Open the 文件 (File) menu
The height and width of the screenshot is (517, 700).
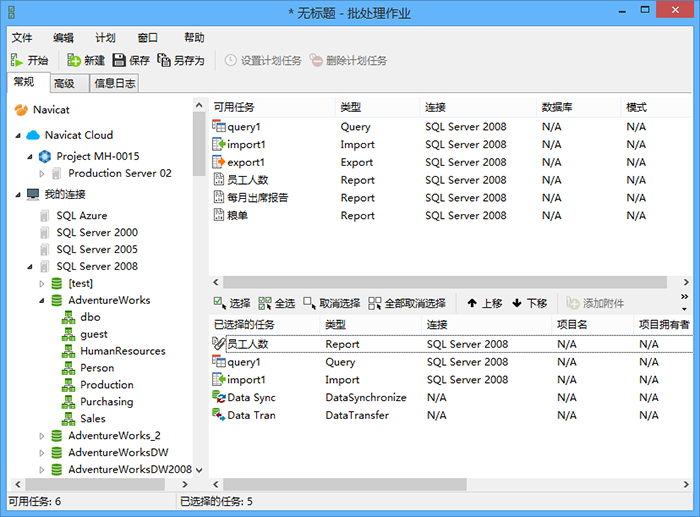coord(22,38)
